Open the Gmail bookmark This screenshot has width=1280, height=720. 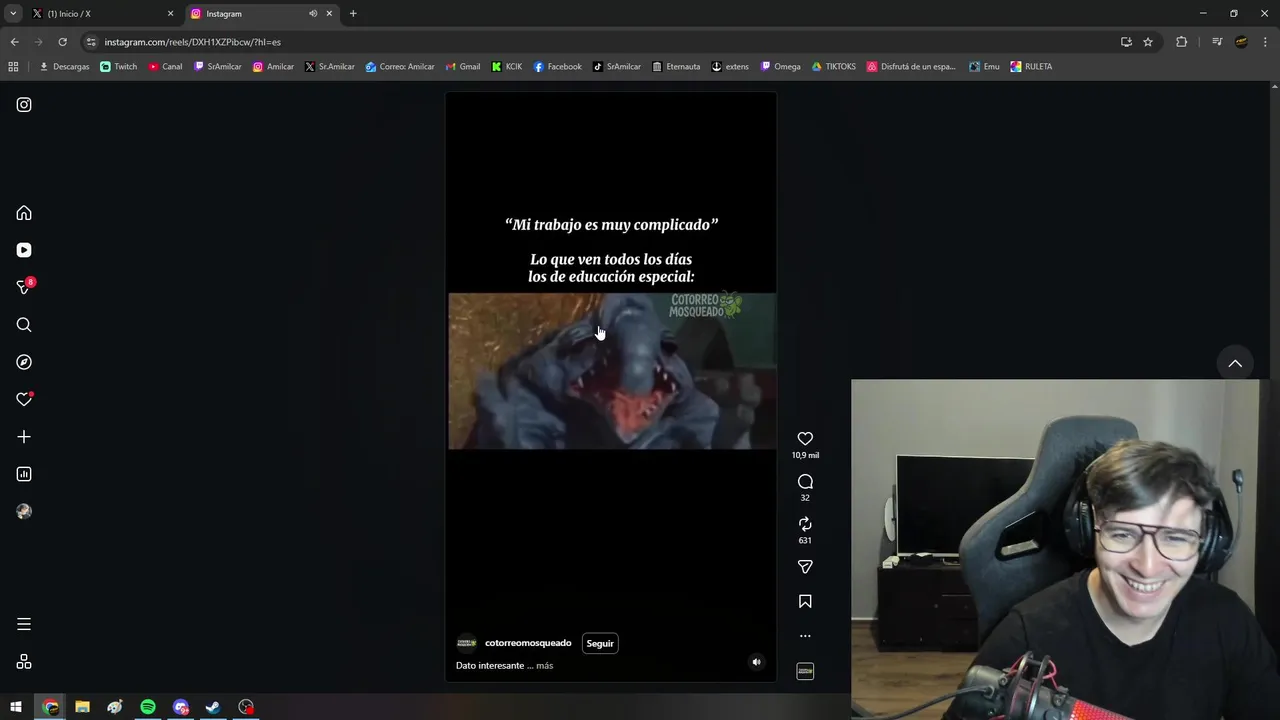tap(463, 67)
